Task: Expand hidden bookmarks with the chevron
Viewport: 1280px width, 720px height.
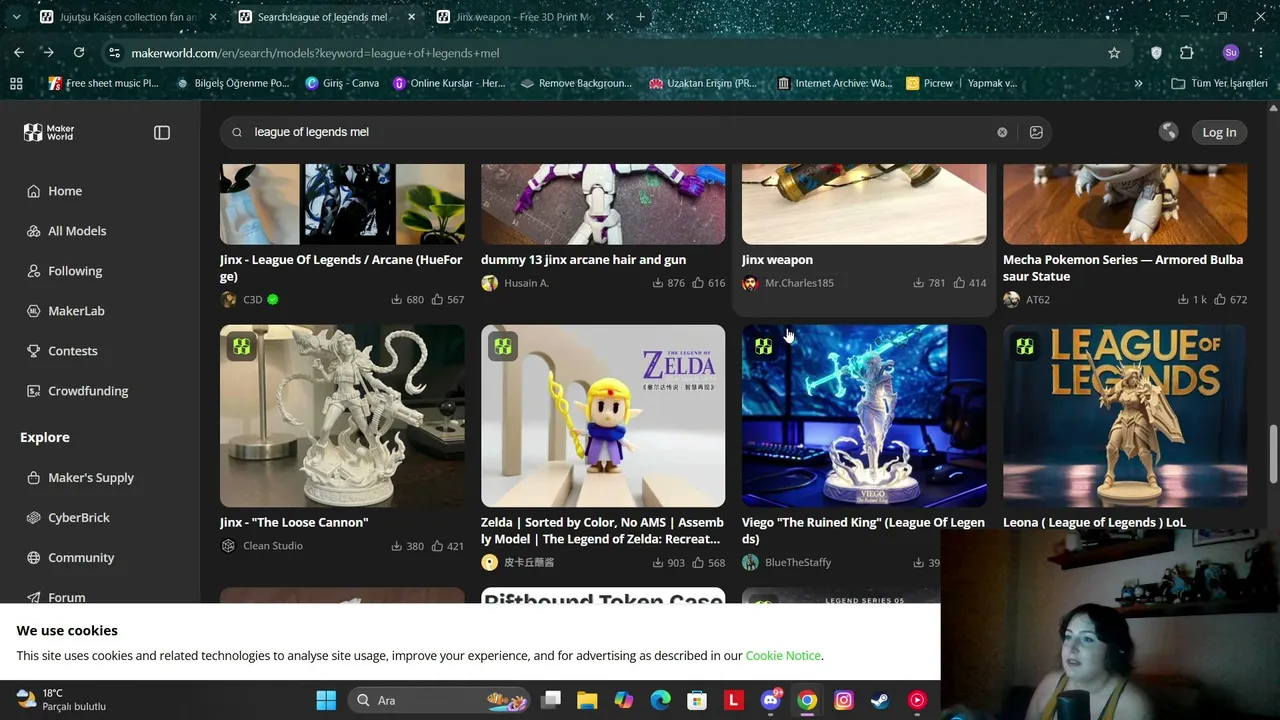Action: tap(1138, 83)
